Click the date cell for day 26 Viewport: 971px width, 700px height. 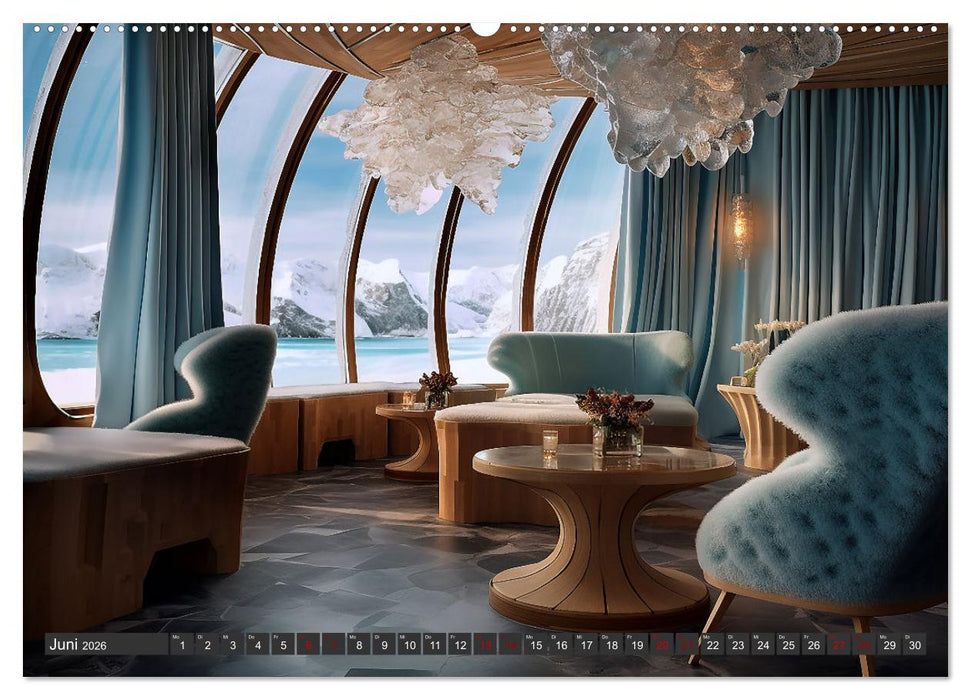coord(813,644)
